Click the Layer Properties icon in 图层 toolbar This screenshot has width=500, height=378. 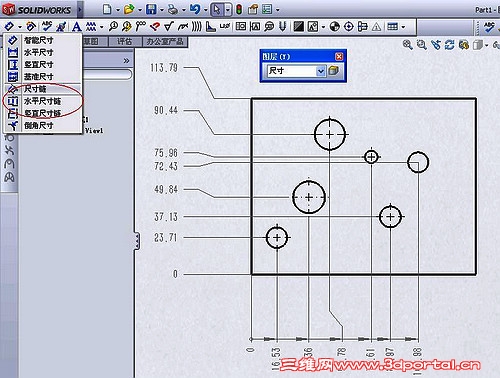(x=333, y=71)
